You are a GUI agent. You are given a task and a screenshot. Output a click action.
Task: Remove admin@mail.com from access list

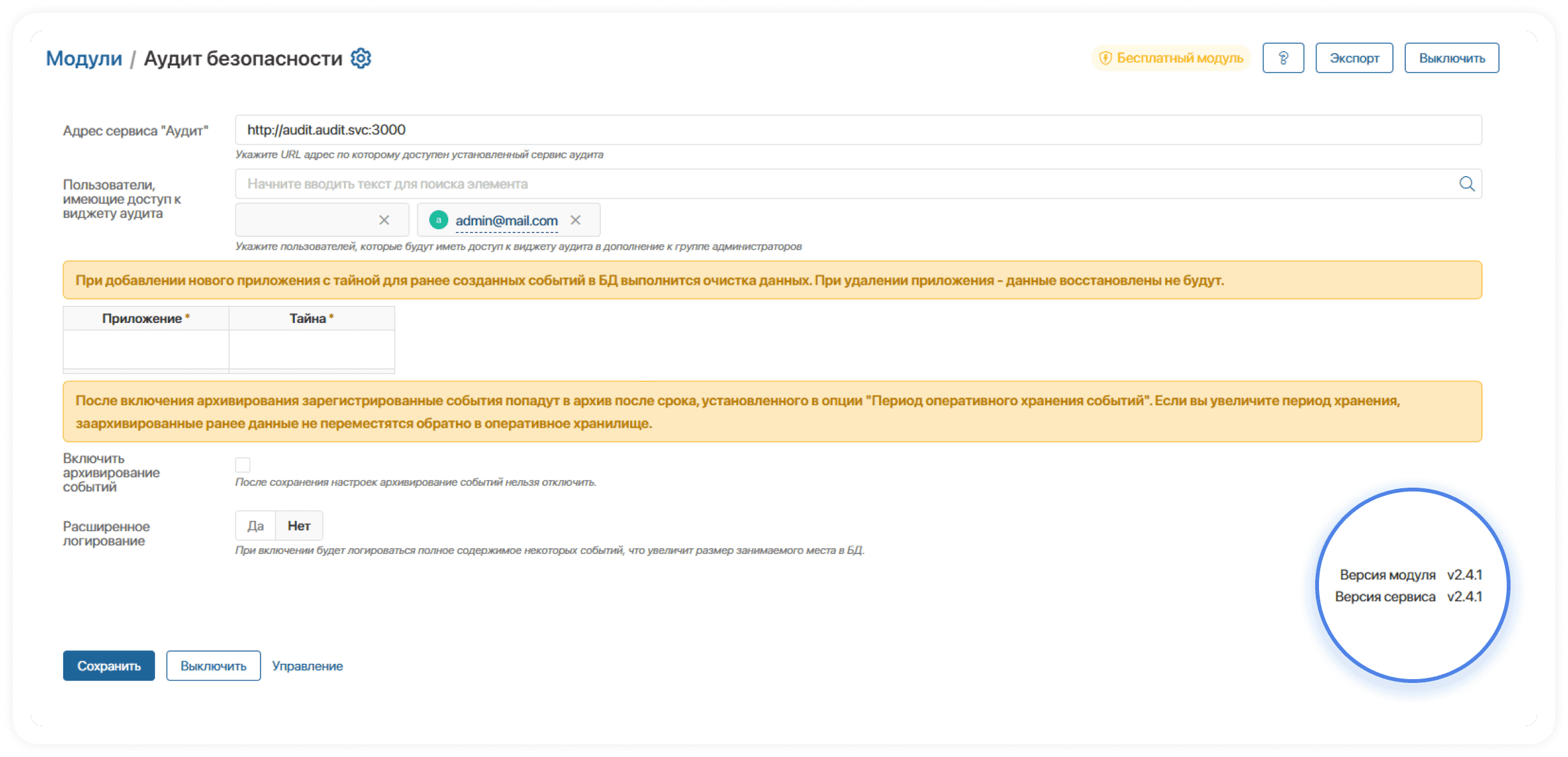coord(575,220)
